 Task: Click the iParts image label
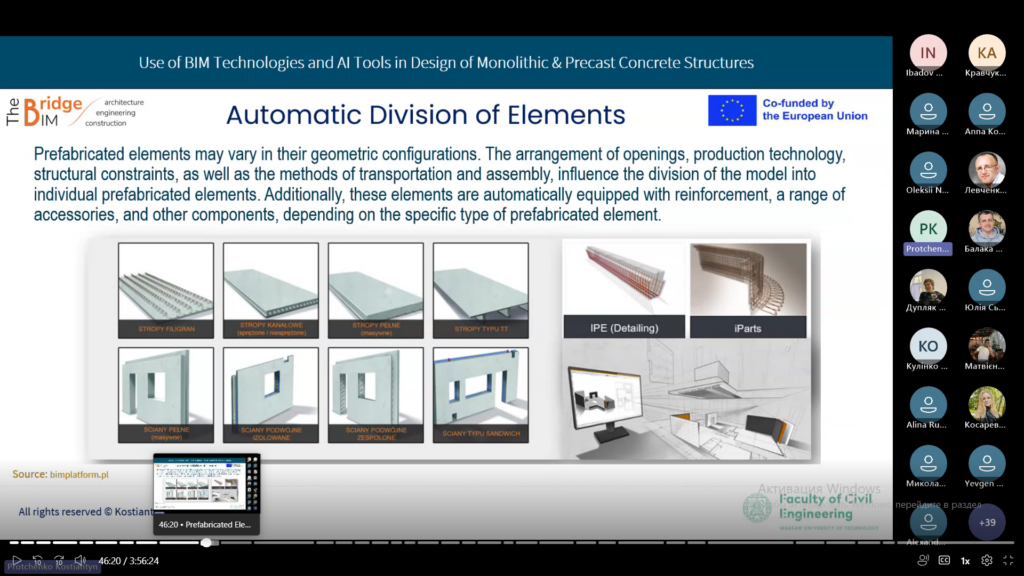point(749,327)
